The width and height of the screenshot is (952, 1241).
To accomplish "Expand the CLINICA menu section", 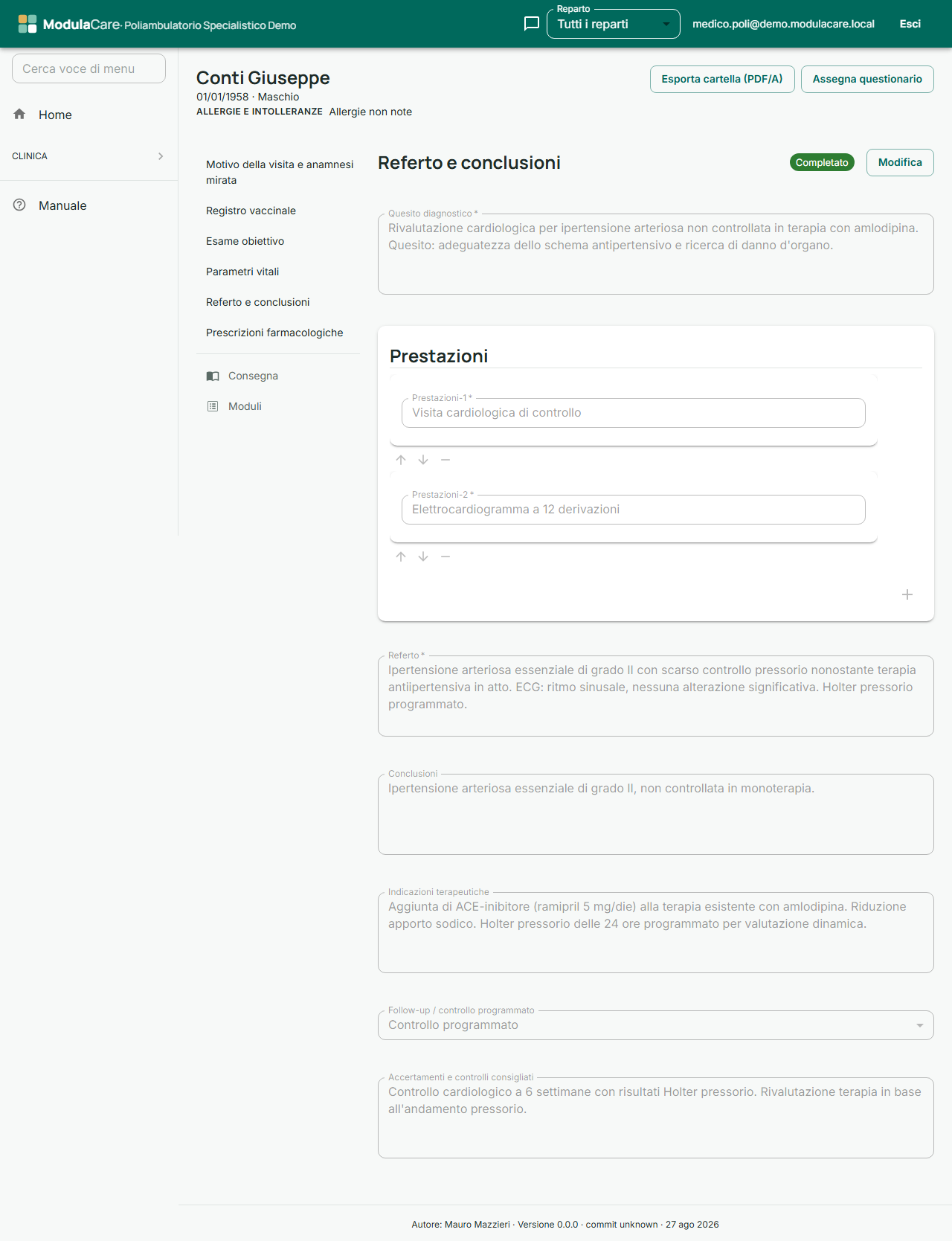I will point(89,156).
